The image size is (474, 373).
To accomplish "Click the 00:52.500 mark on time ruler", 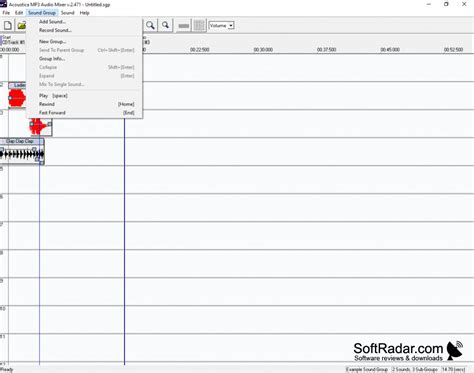I will pyautogui.click(x=453, y=50).
